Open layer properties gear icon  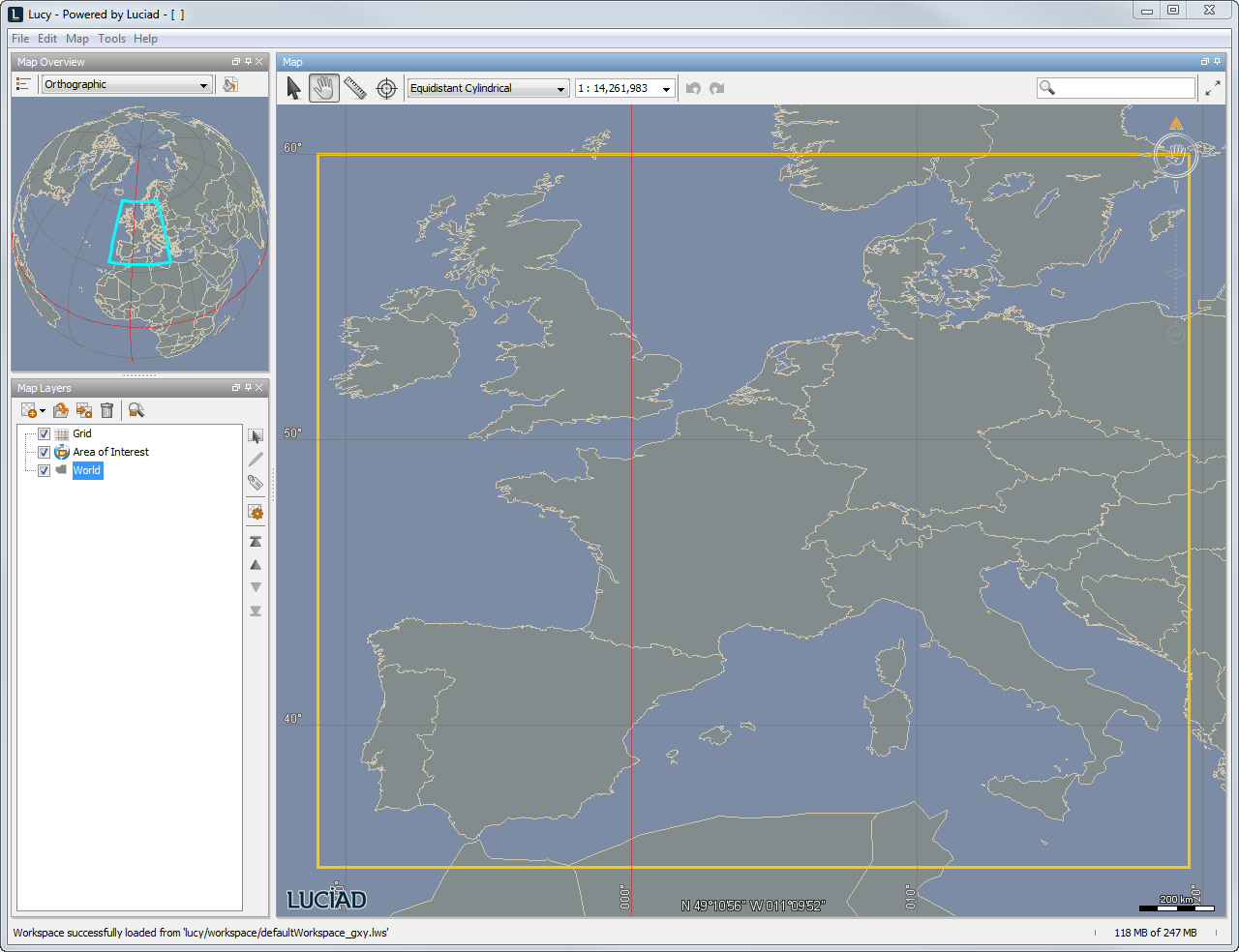(x=256, y=513)
